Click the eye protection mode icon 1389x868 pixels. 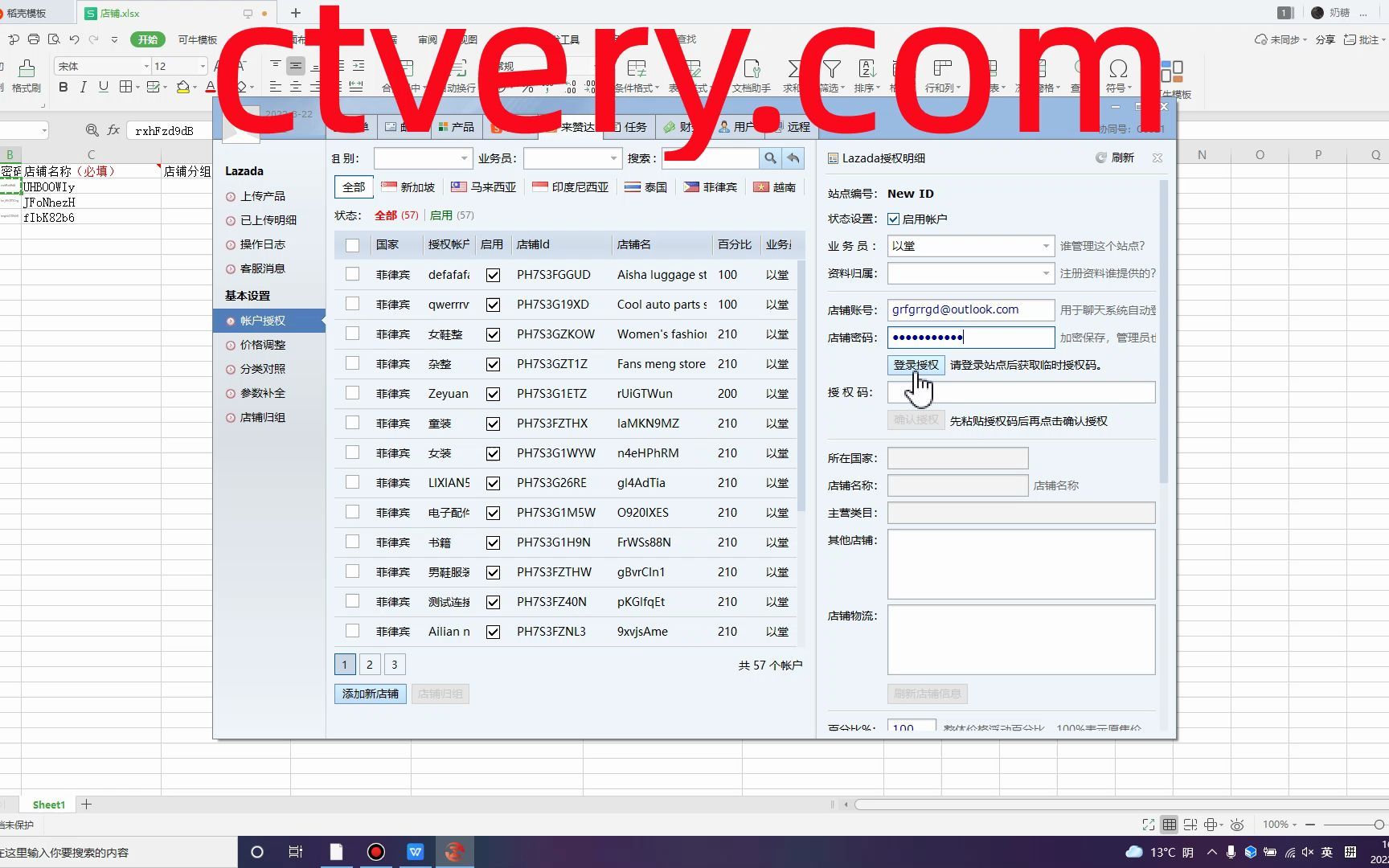1237,825
